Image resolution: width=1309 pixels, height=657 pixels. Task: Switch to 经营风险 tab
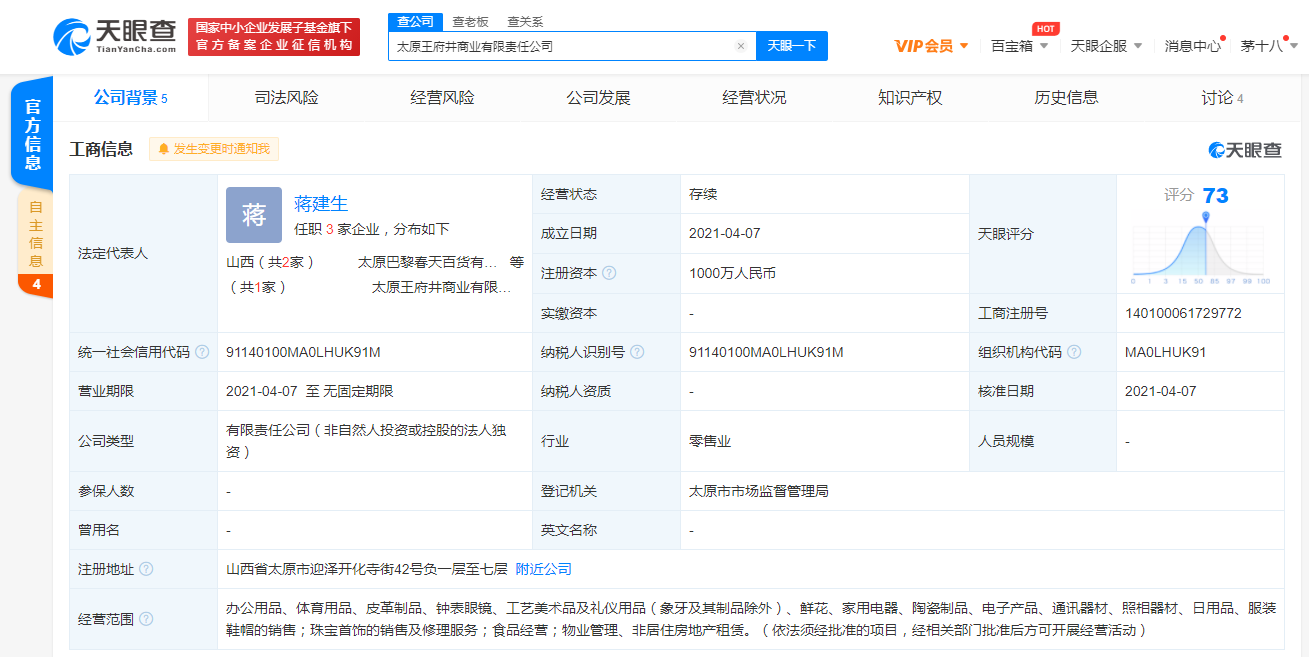pos(443,98)
